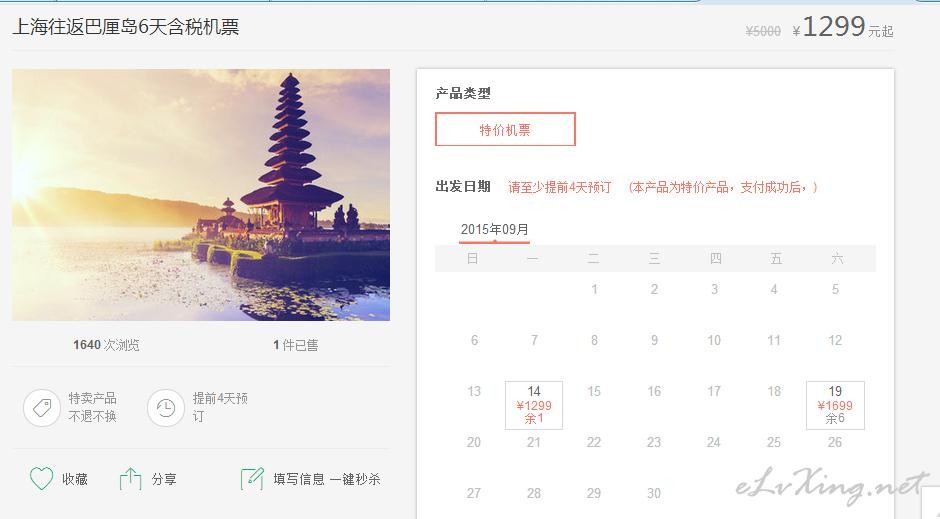Click calendar day 23

point(654,442)
